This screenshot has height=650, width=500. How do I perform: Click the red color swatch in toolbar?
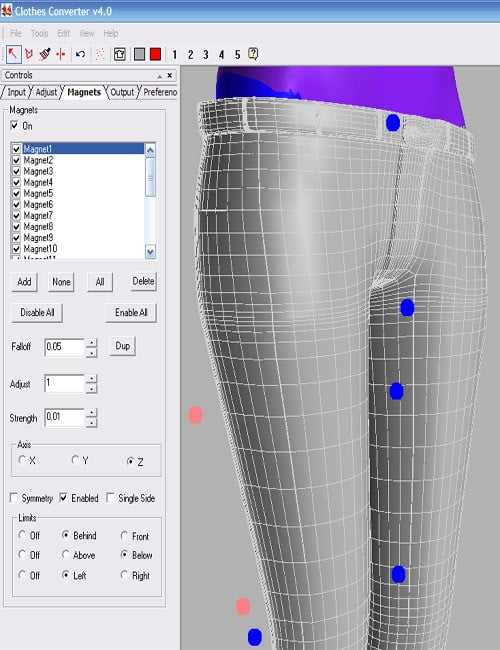click(x=155, y=54)
